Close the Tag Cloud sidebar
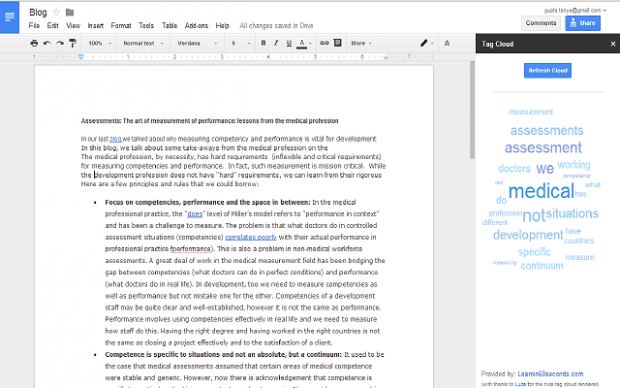Image resolution: width=620 pixels, height=388 pixels. point(612,44)
